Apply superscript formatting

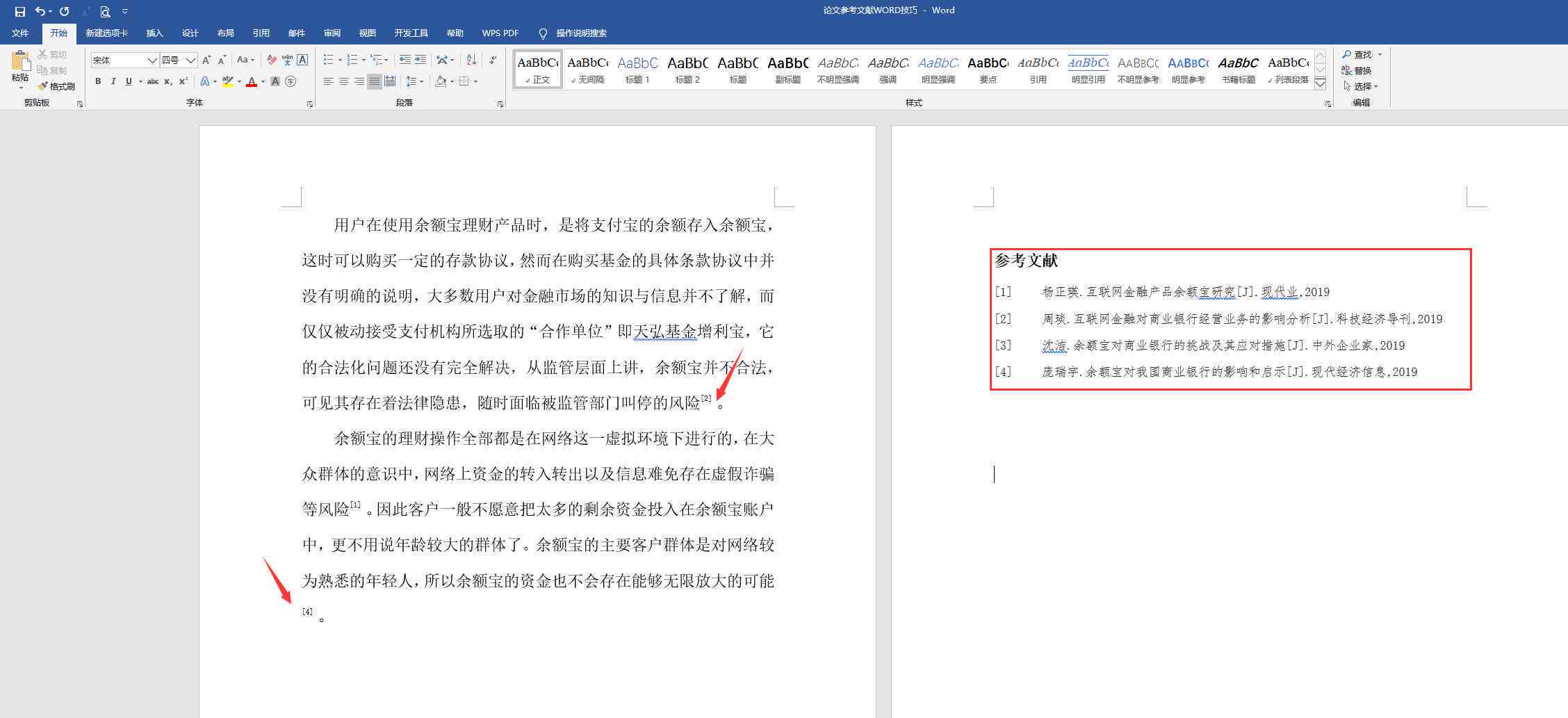(x=183, y=82)
